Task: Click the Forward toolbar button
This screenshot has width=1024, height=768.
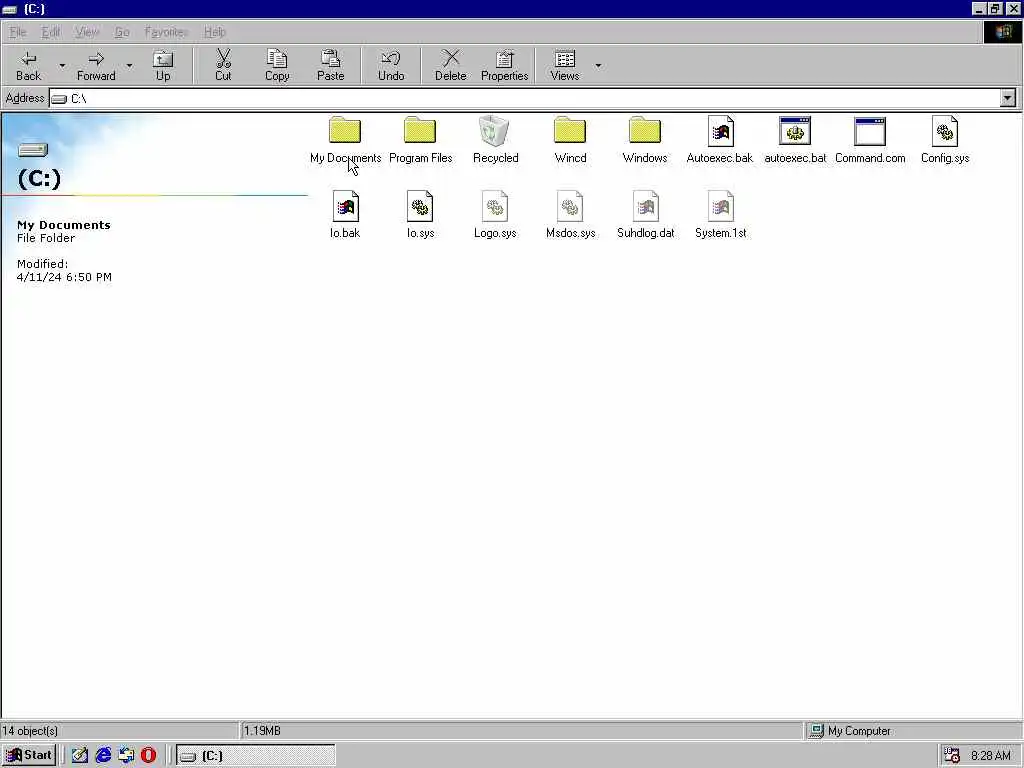Action: pyautogui.click(x=96, y=65)
